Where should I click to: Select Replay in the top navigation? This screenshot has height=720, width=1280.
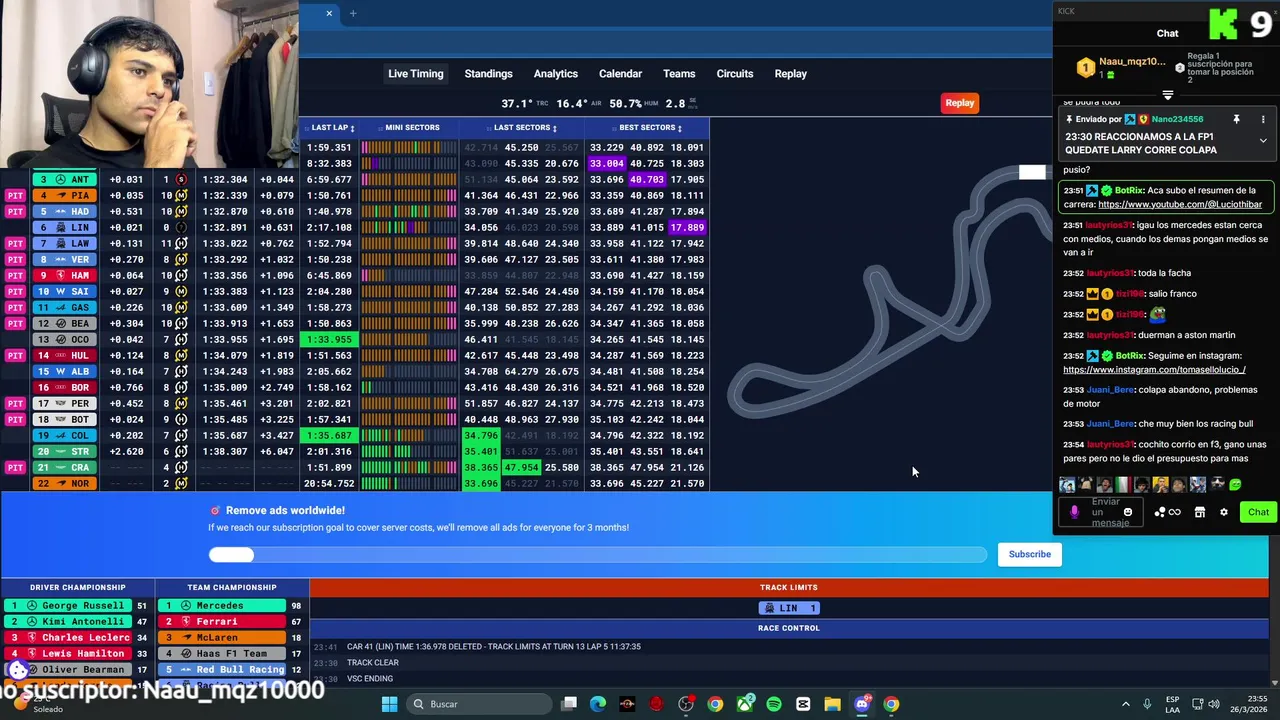tap(790, 73)
